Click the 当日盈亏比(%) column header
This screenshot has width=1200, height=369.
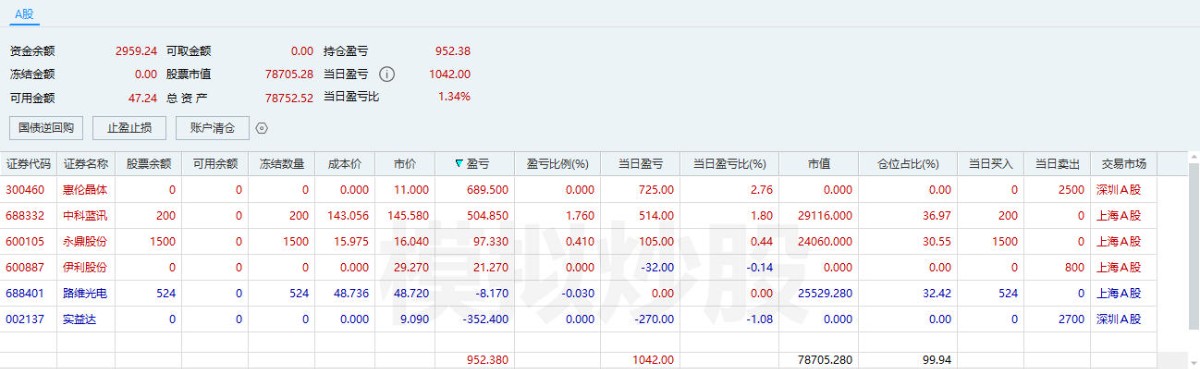[x=730, y=164]
